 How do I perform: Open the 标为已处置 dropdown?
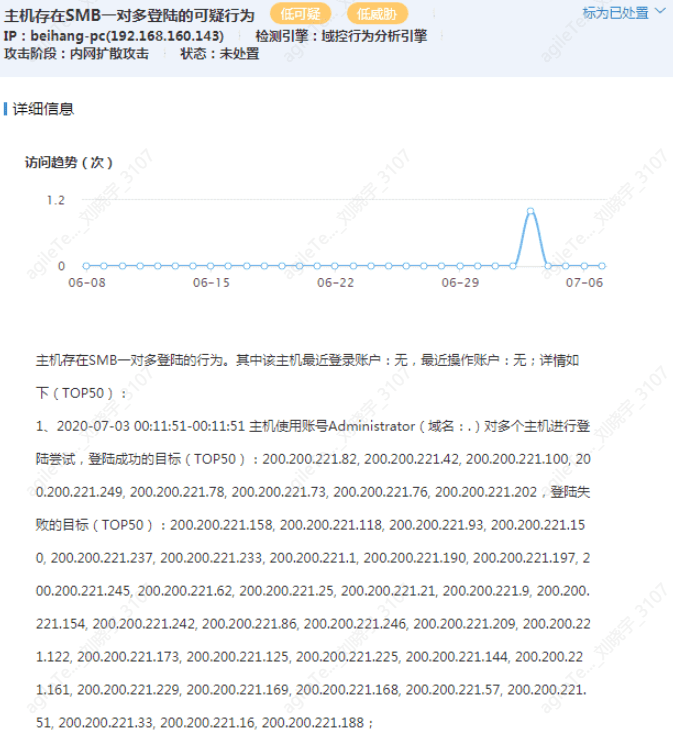pyautogui.click(x=621, y=13)
